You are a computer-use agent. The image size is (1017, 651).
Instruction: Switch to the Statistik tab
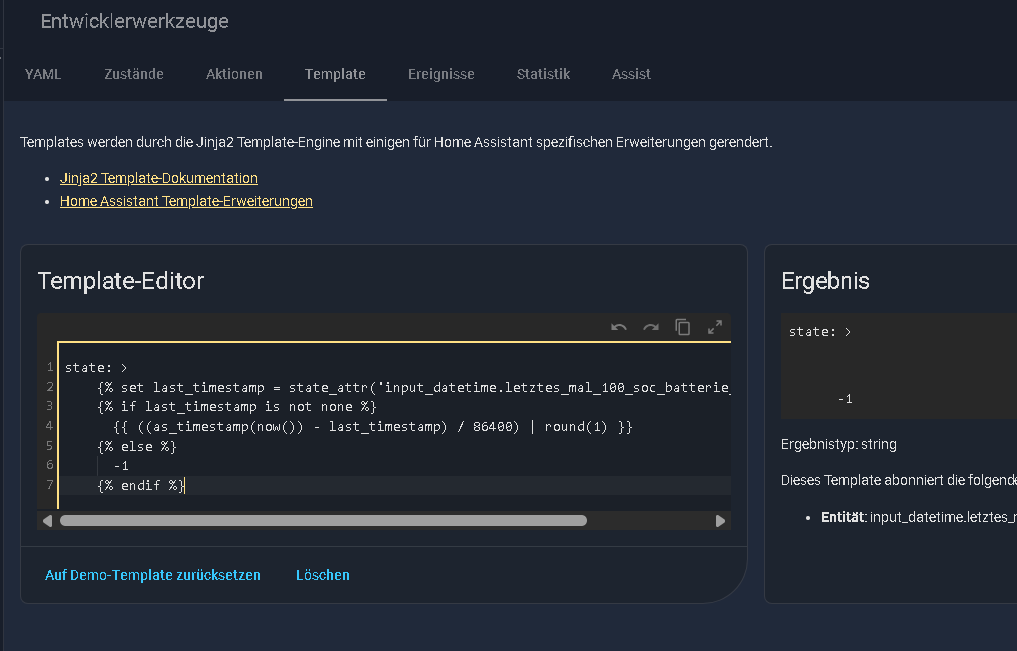click(543, 74)
